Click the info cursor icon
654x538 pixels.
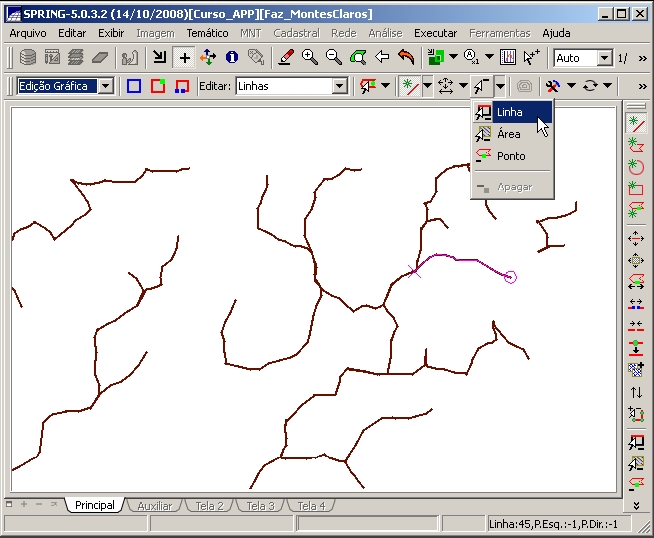coord(232,58)
